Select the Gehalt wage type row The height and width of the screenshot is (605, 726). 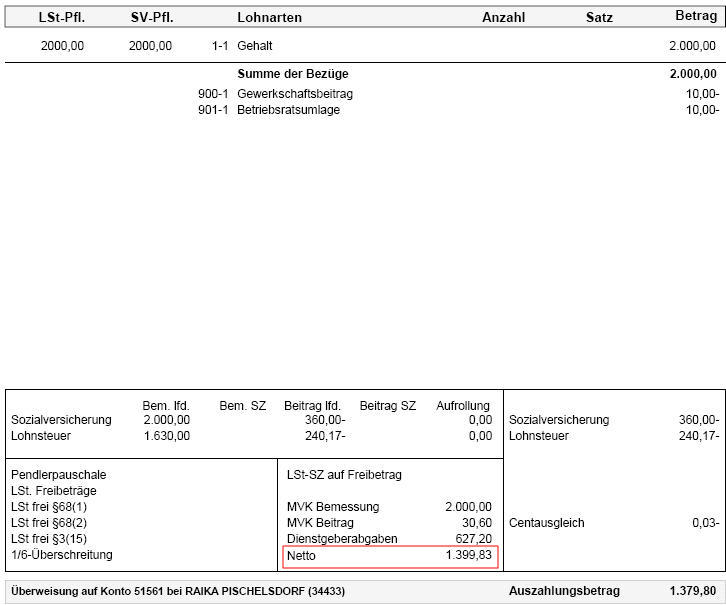255,46
